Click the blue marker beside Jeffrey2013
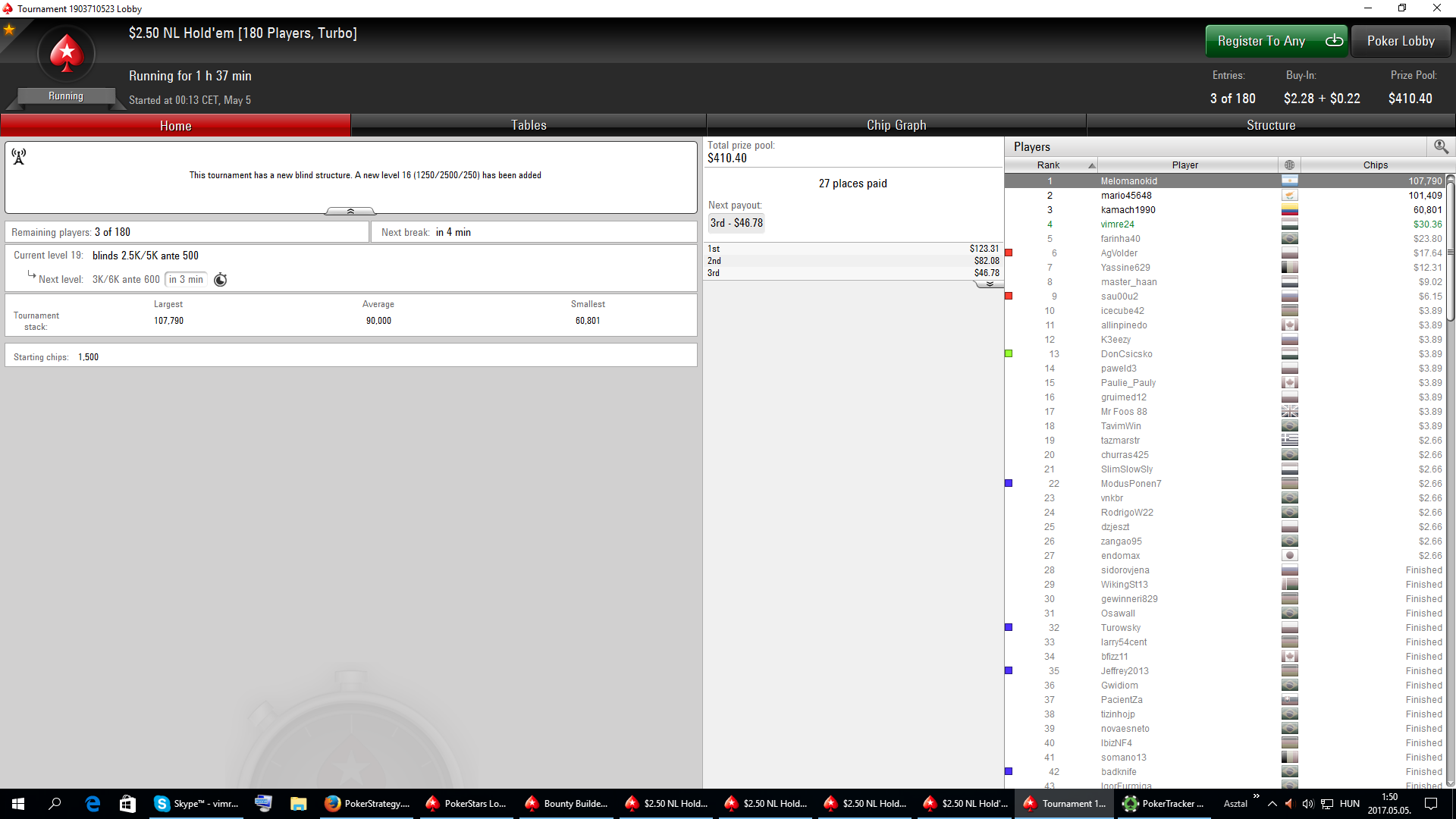1456x819 pixels. point(1009,670)
